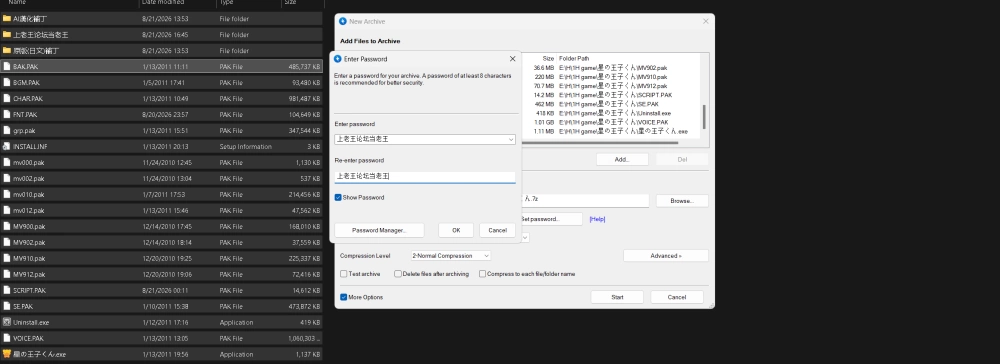Click Cancel in the New Archive window
1000x364 pixels.
coord(677,297)
